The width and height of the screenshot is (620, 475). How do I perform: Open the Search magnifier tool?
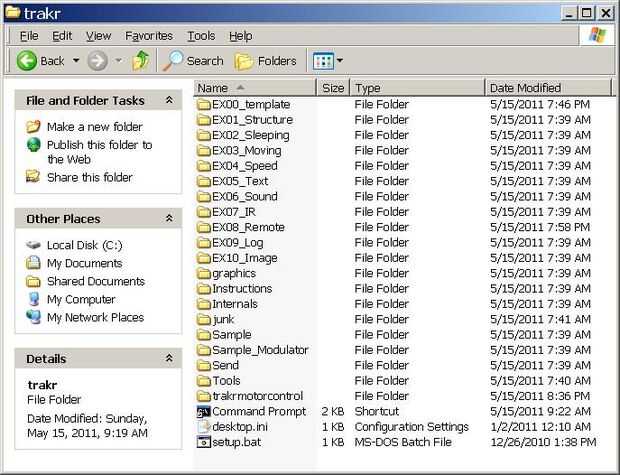coord(173,61)
